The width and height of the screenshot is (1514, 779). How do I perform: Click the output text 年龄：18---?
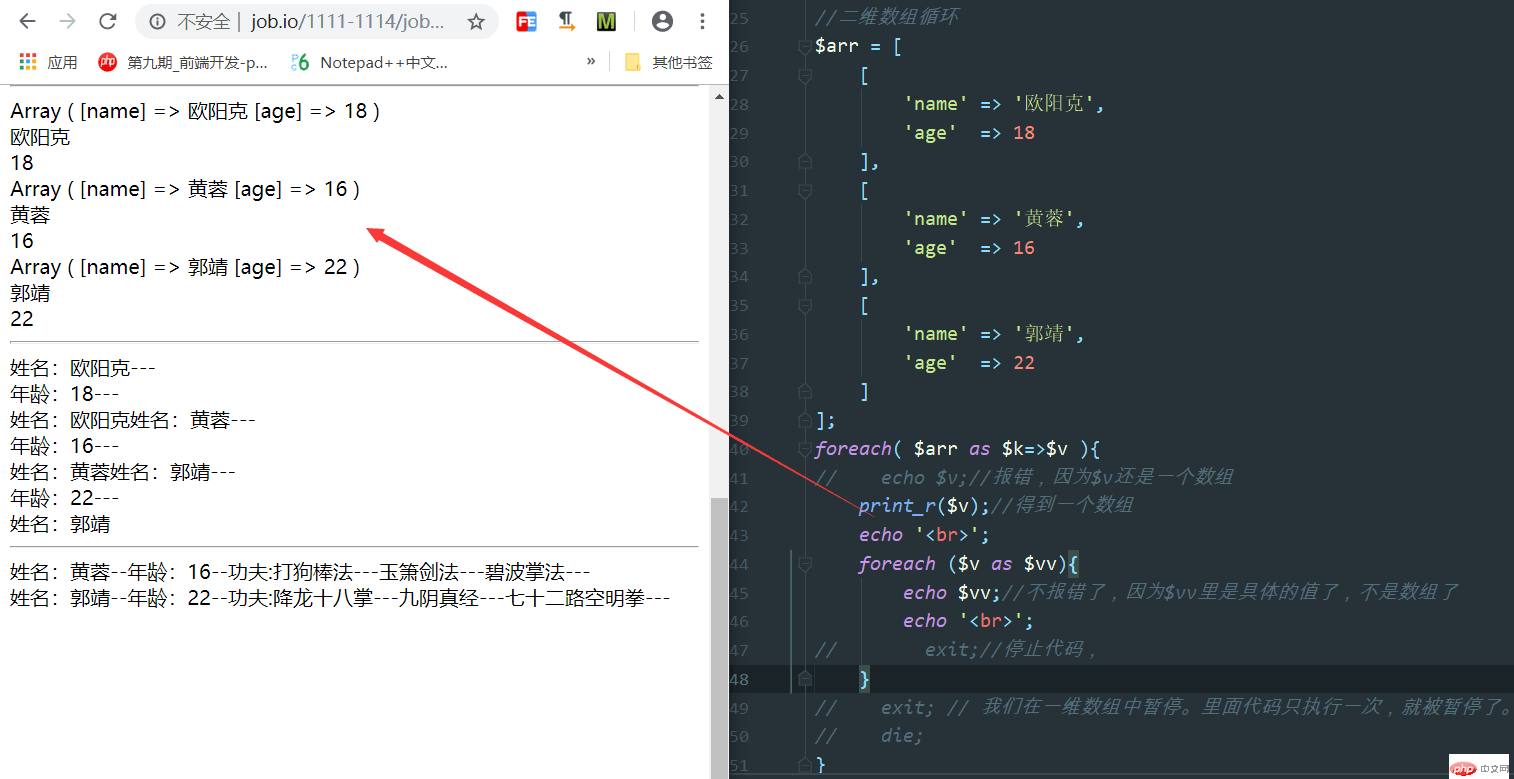click(x=65, y=394)
